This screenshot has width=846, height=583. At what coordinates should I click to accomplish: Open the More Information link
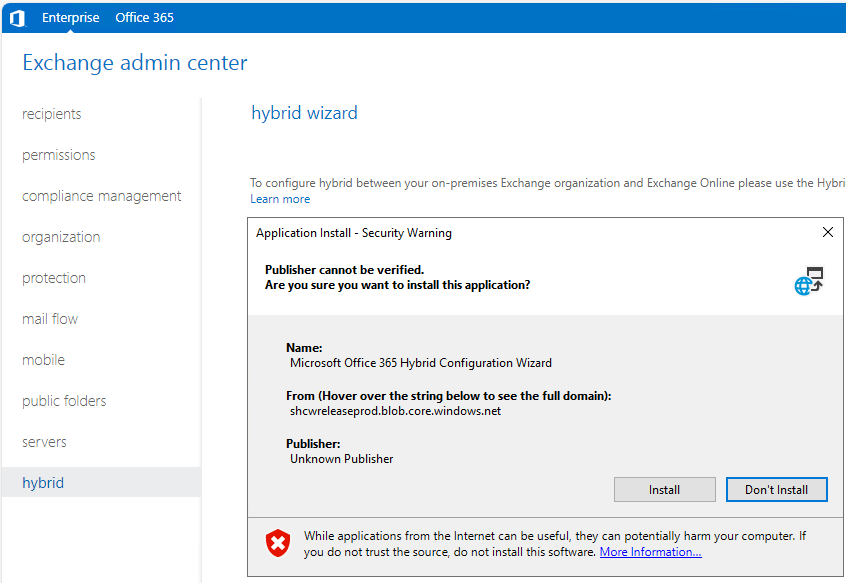[650, 552]
